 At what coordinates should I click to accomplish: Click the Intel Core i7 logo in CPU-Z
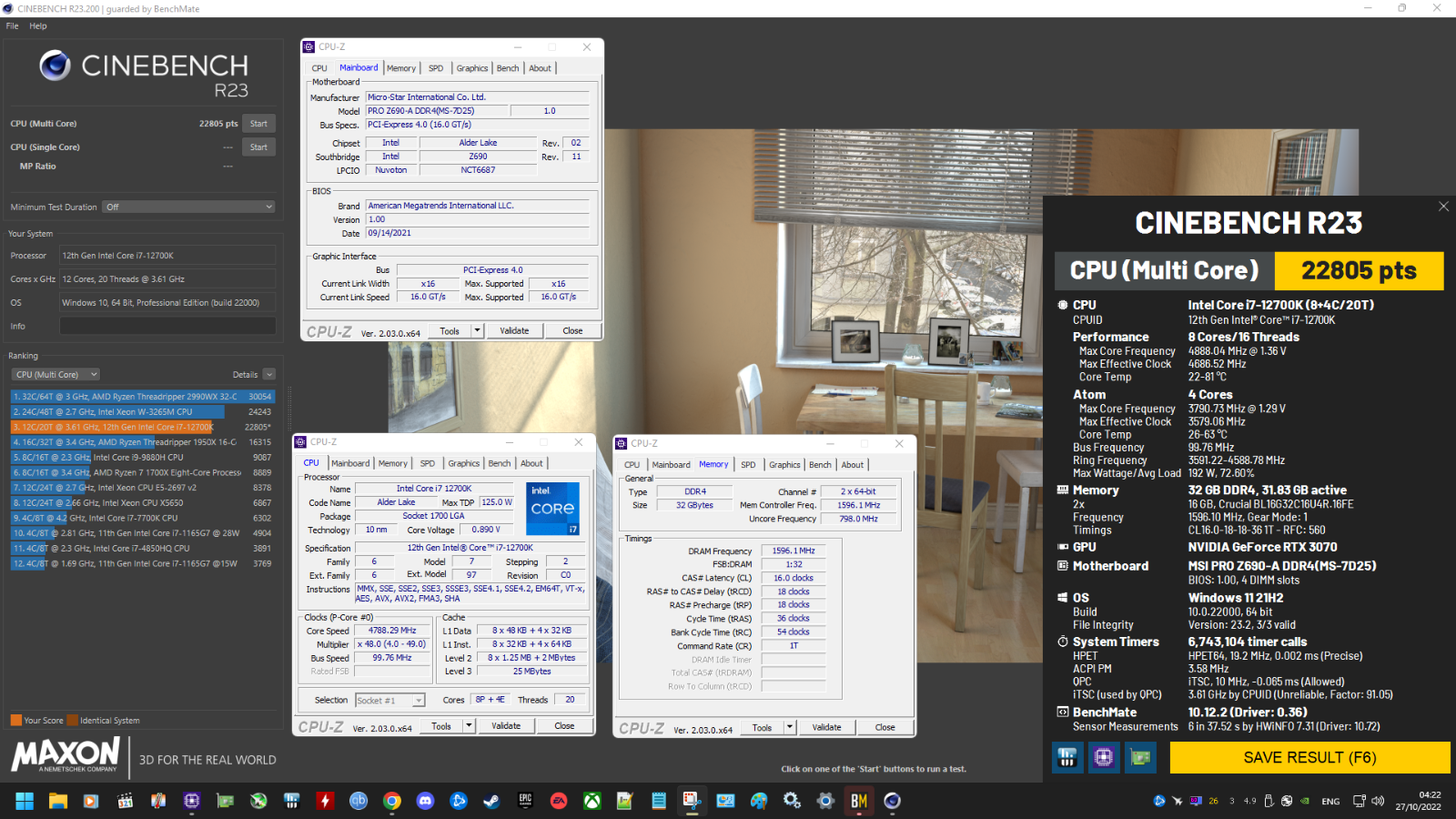[x=552, y=509]
